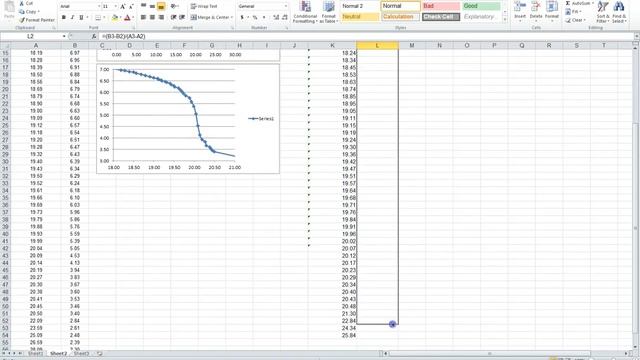640x360 pixels.
Task: Select the column L header
Action: (x=377, y=45)
